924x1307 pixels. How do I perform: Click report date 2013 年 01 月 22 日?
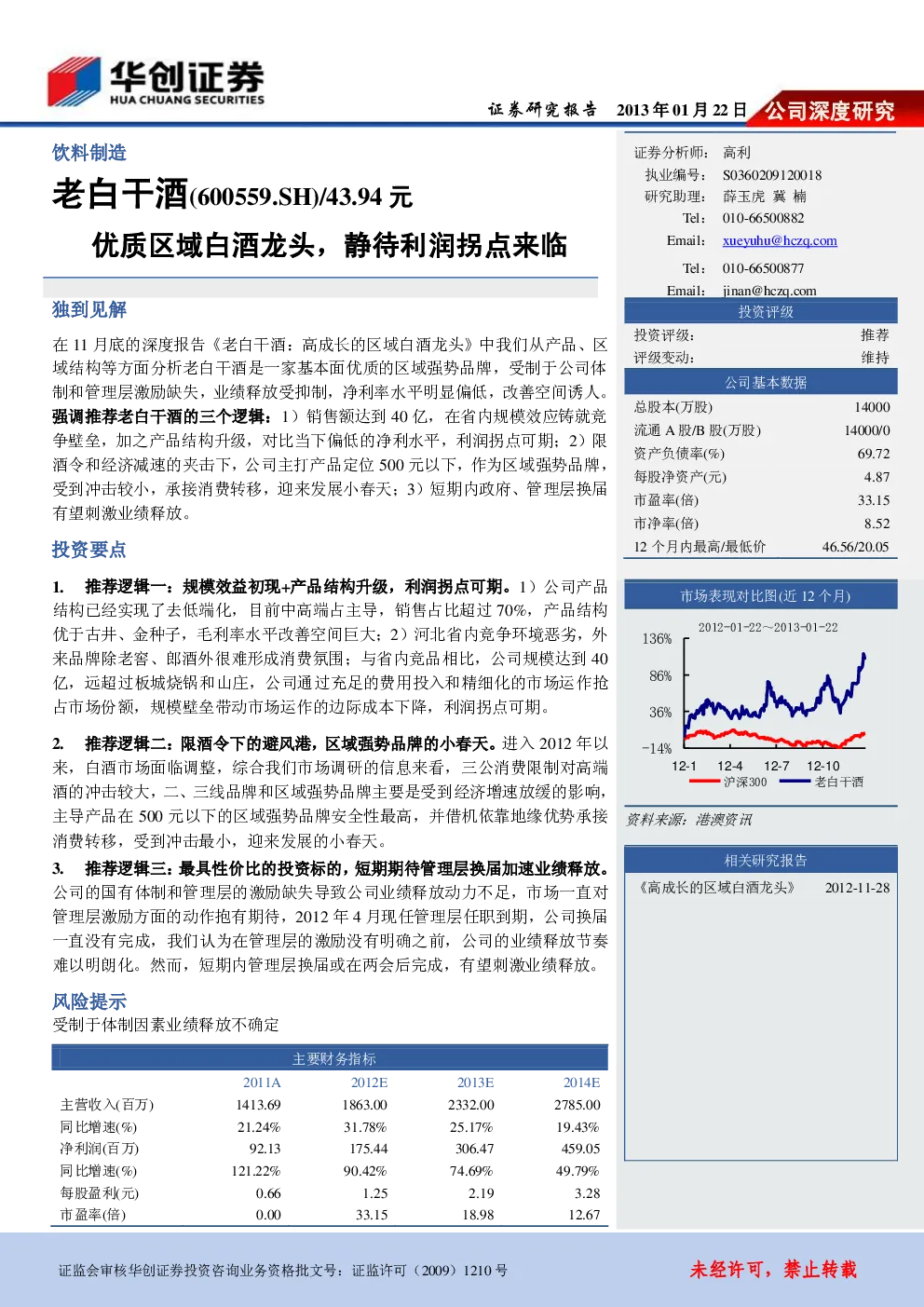[682, 110]
